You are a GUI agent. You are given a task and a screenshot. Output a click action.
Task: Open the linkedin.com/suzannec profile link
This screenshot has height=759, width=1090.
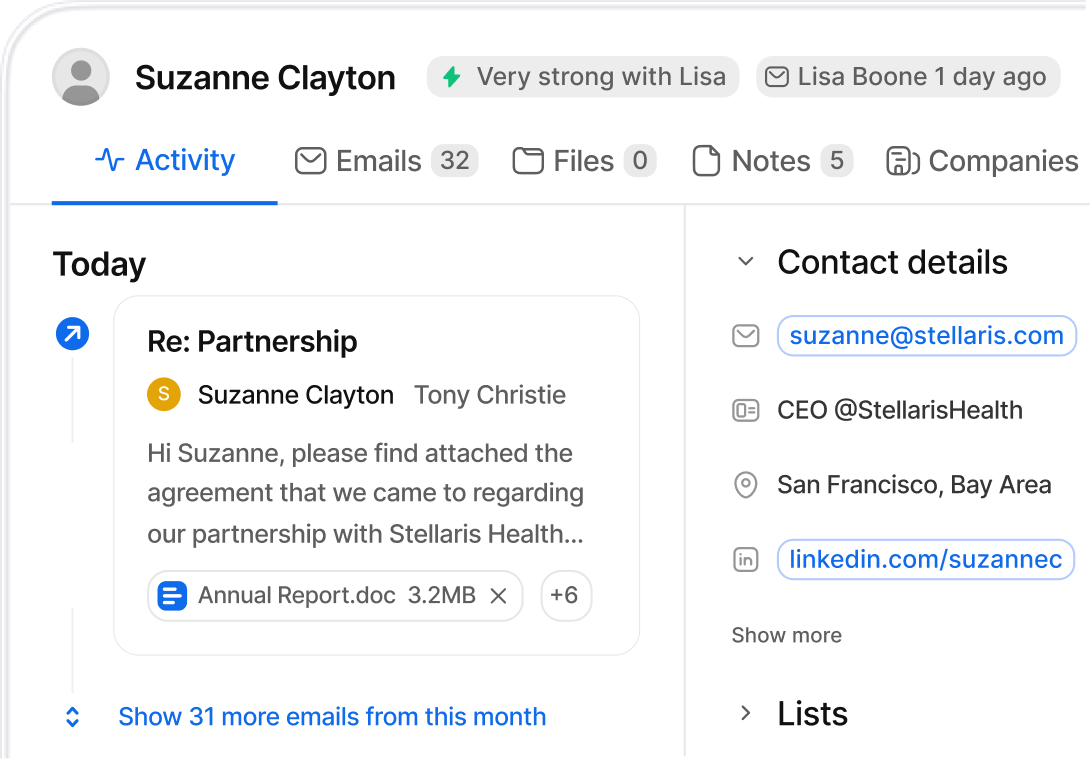pyautogui.click(x=925, y=560)
